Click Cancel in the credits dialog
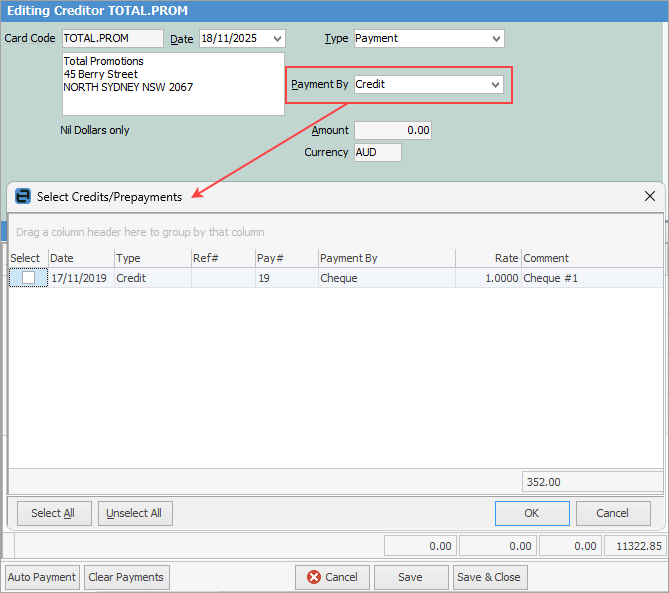 pyautogui.click(x=613, y=513)
